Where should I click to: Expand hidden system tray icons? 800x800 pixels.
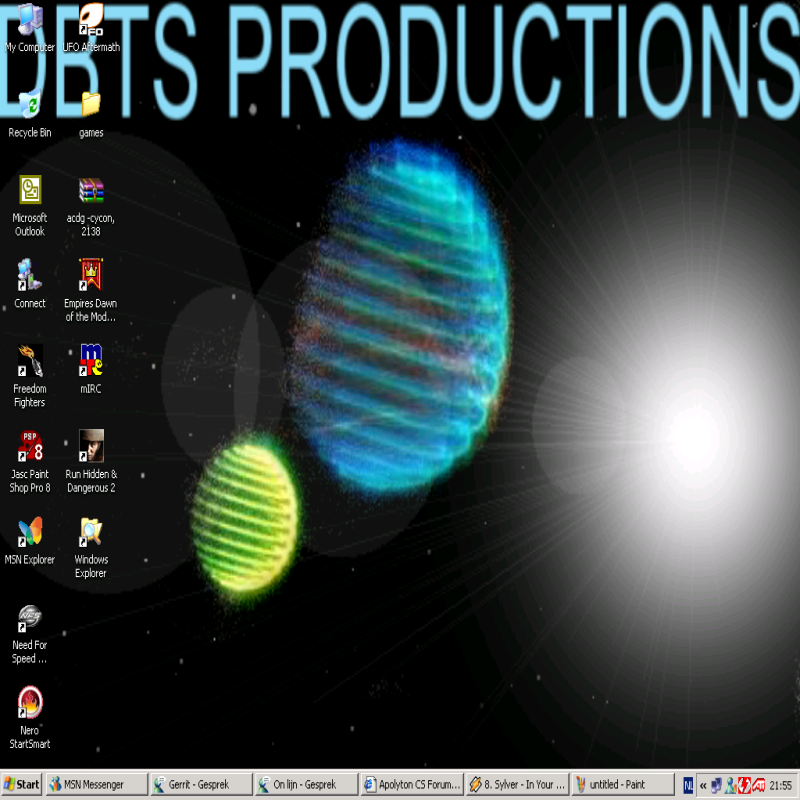(x=703, y=785)
